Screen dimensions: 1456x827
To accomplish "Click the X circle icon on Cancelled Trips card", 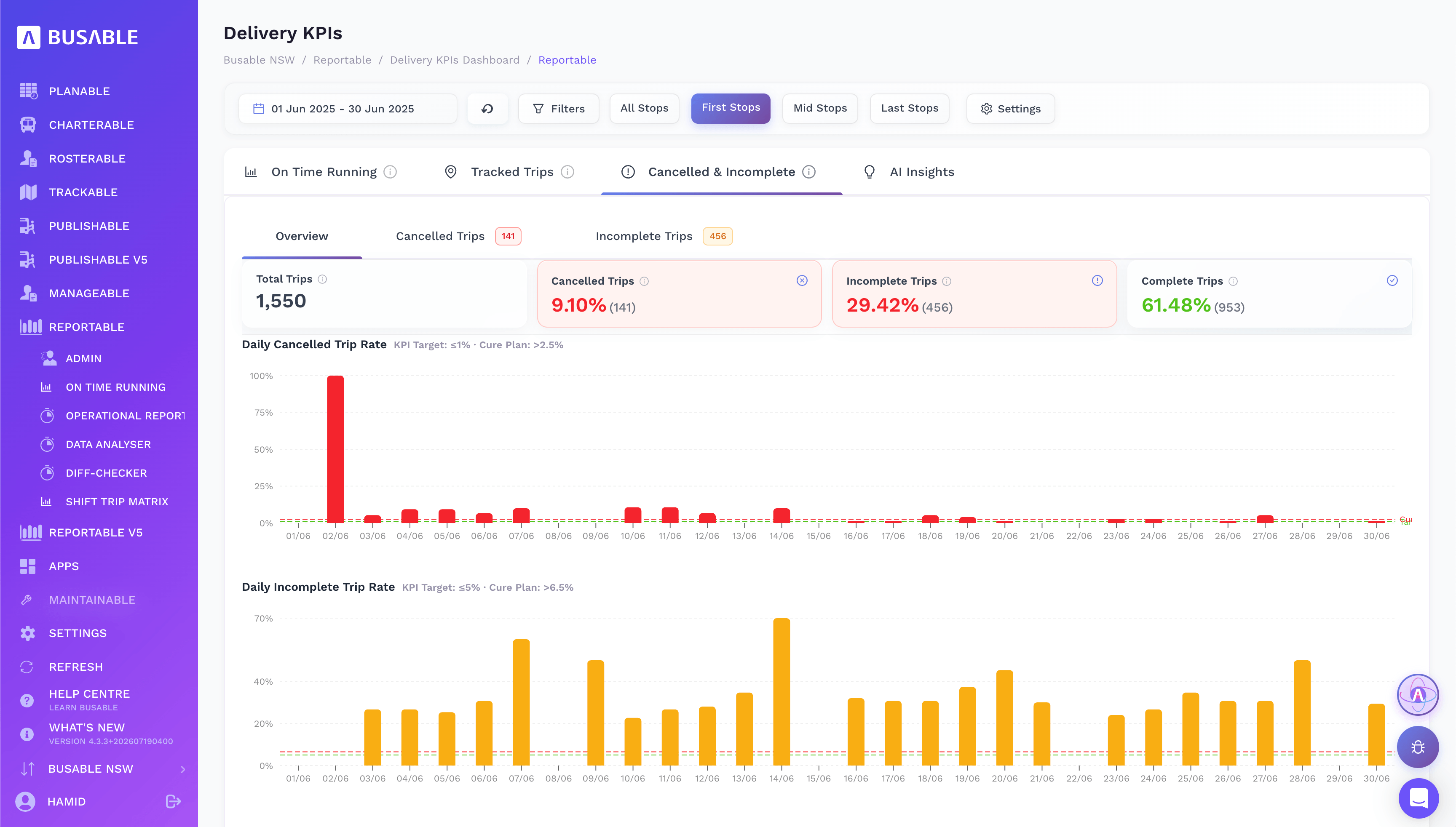I will [802, 280].
